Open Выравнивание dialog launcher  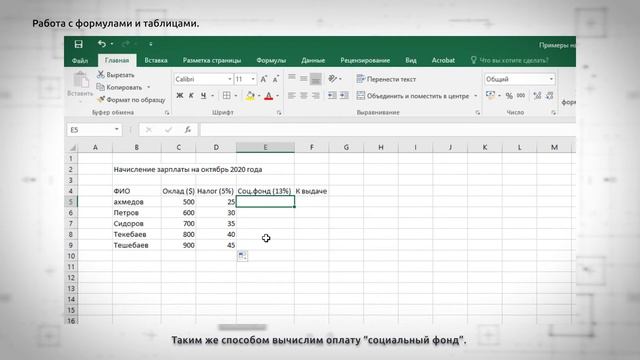coord(478,113)
